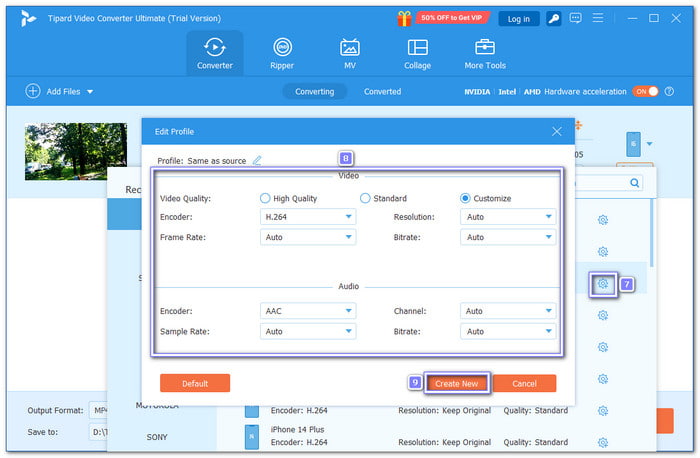Click the pencil icon to rename profile
This screenshot has width=700, height=458.
pos(257,160)
